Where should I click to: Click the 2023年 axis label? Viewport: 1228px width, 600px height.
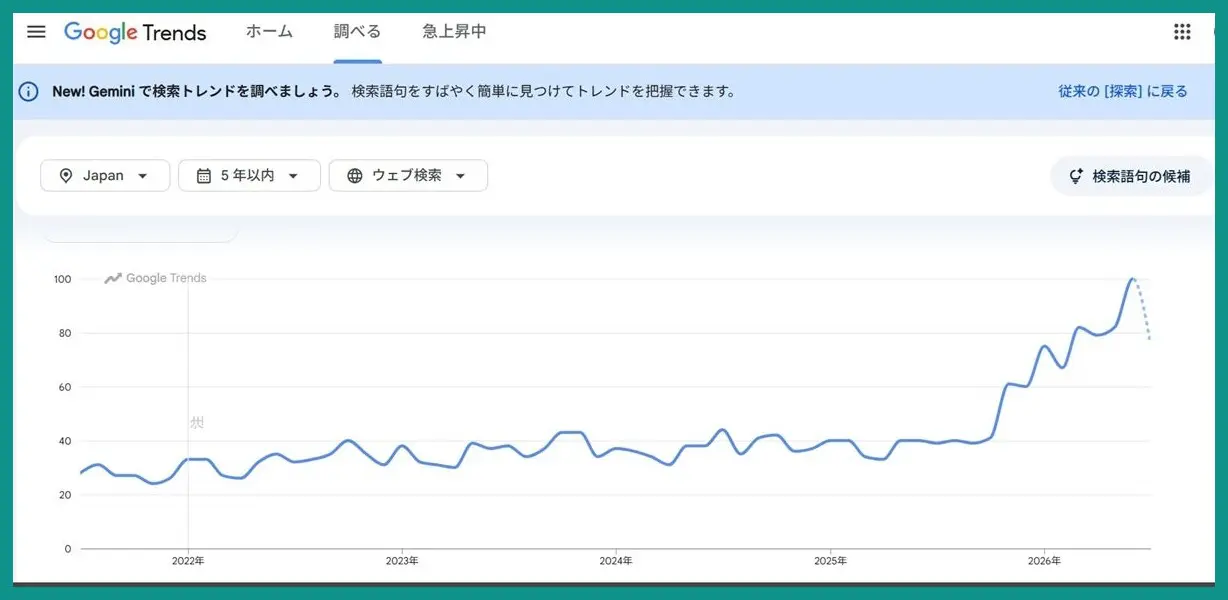(x=402, y=561)
